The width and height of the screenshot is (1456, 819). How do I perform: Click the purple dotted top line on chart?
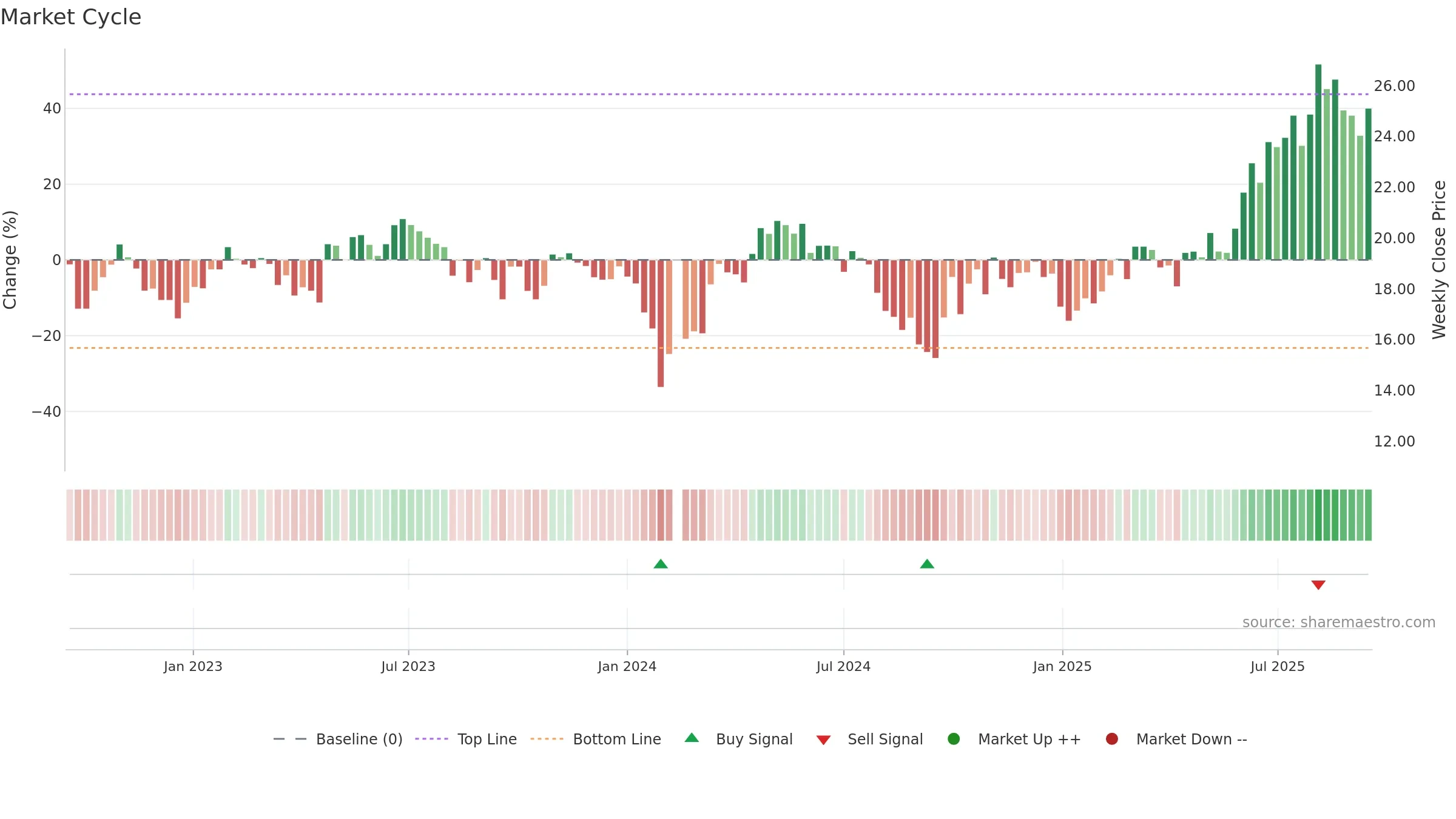point(719,94)
